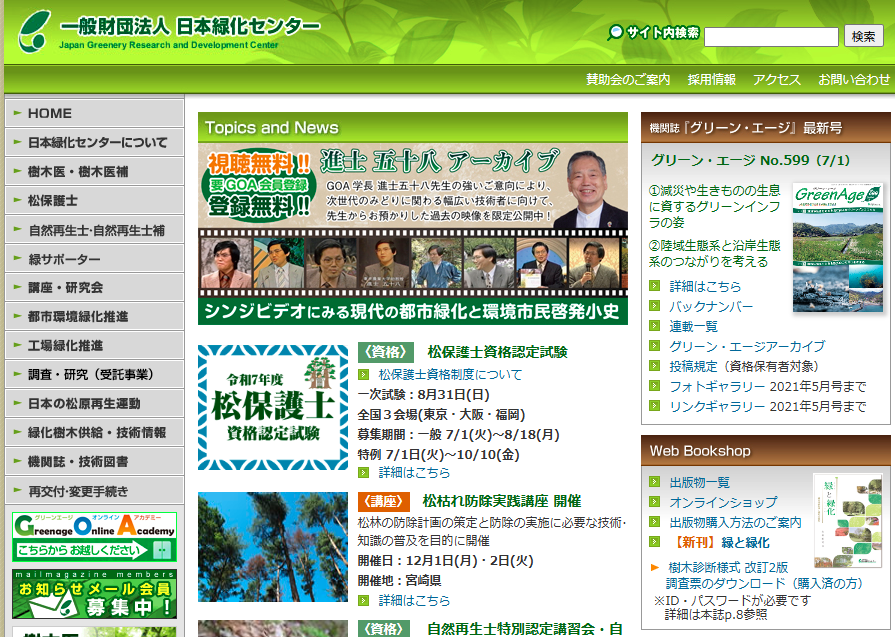Open the 自然再生士特別認定講習会 heading link
Viewport: 895px width, 637px height.
(x=525, y=629)
